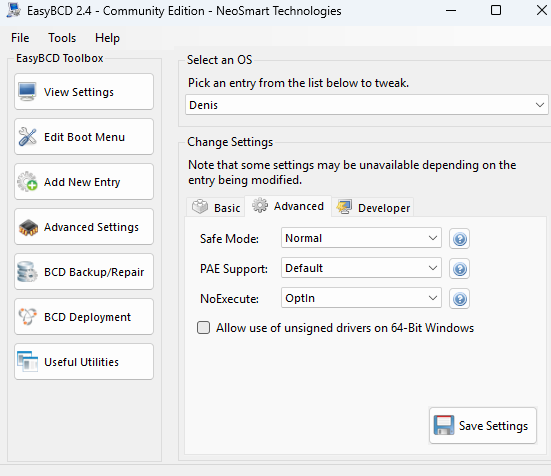Open the Edit Boot Menu label
551x476 pixels.
pyautogui.click(x=84, y=137)
